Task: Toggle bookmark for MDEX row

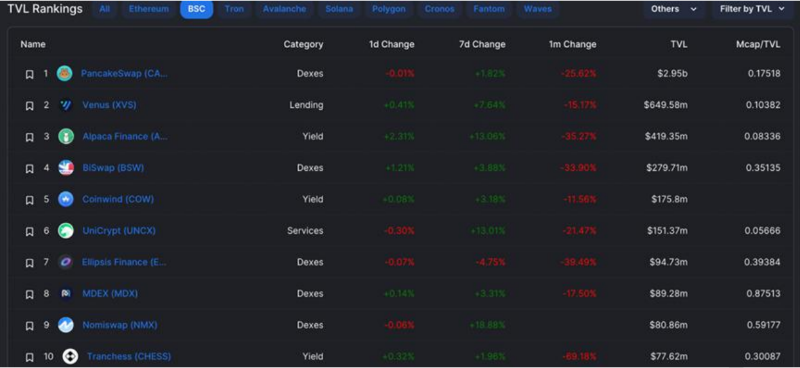Action: [30, 295]
